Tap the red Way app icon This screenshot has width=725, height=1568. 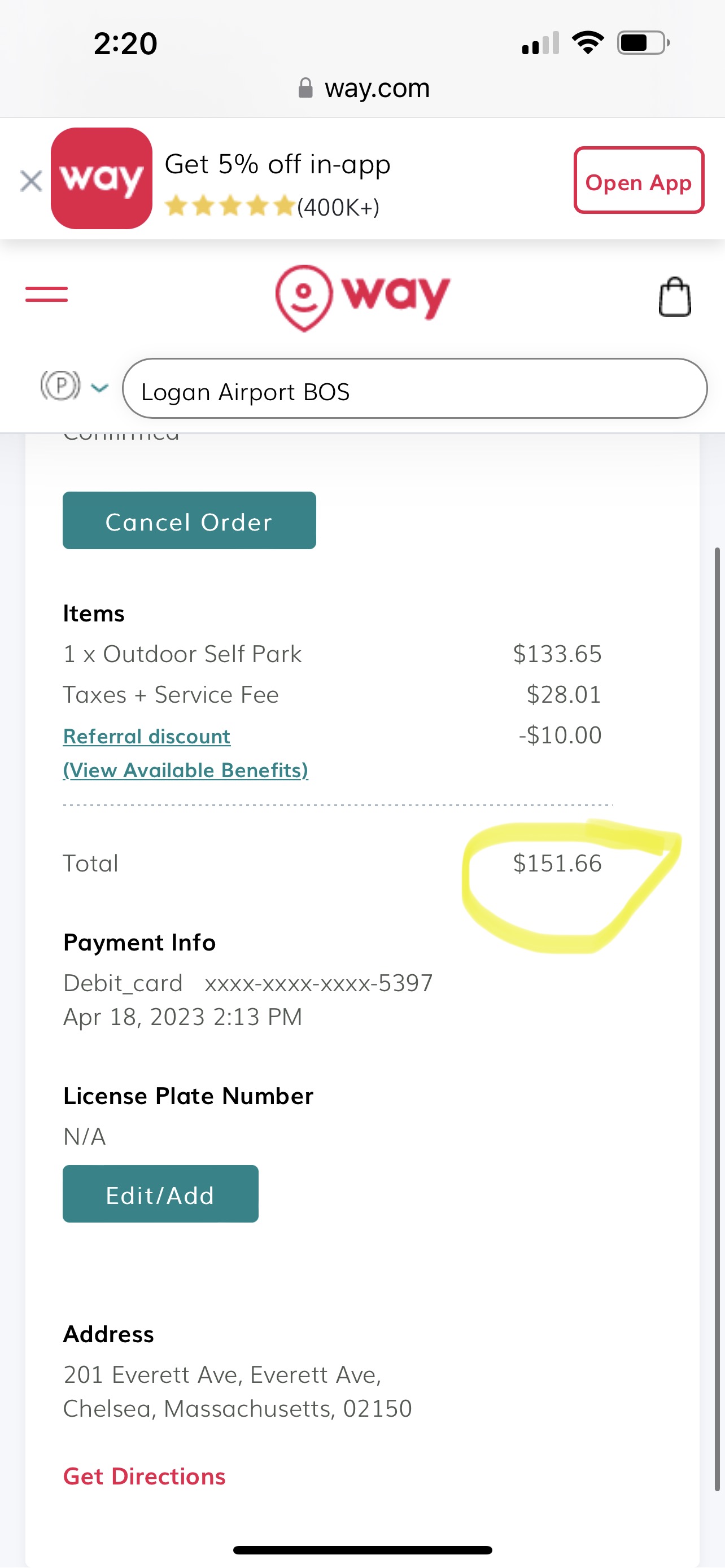pyautogui.click(x=102, y=178)
